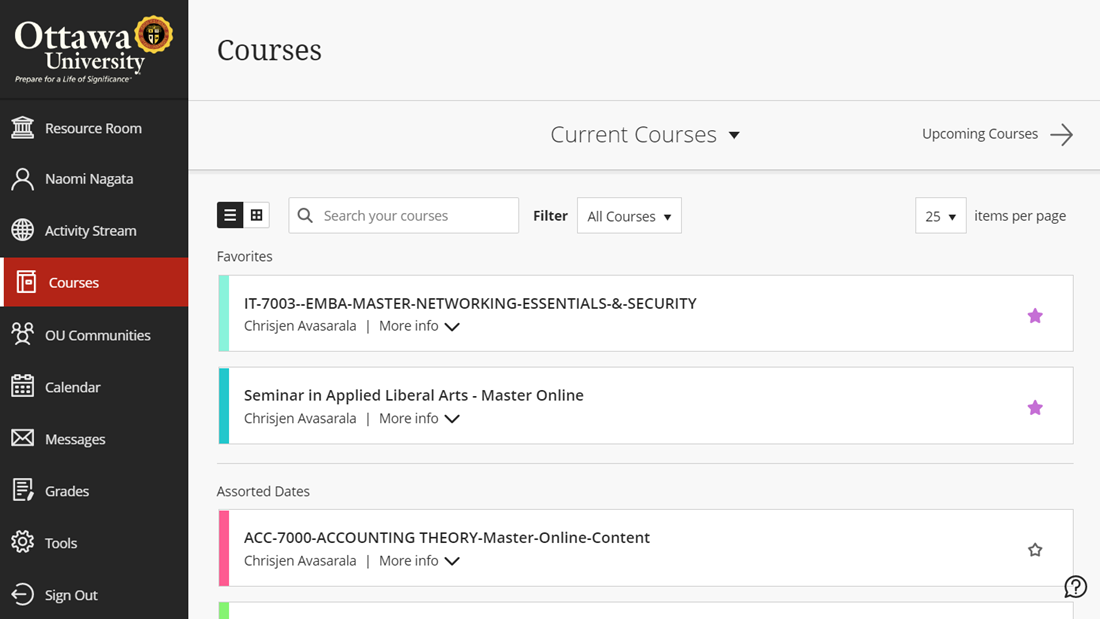Open the Current Courses dropdown

[645, 135]
